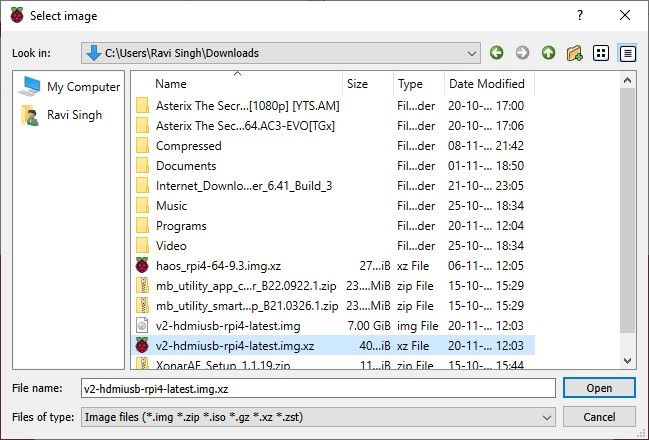The width and height of the screenshot is (649, 440).
Task: Select Ravi Singh label in sidebar
Action: coord(75,115)
